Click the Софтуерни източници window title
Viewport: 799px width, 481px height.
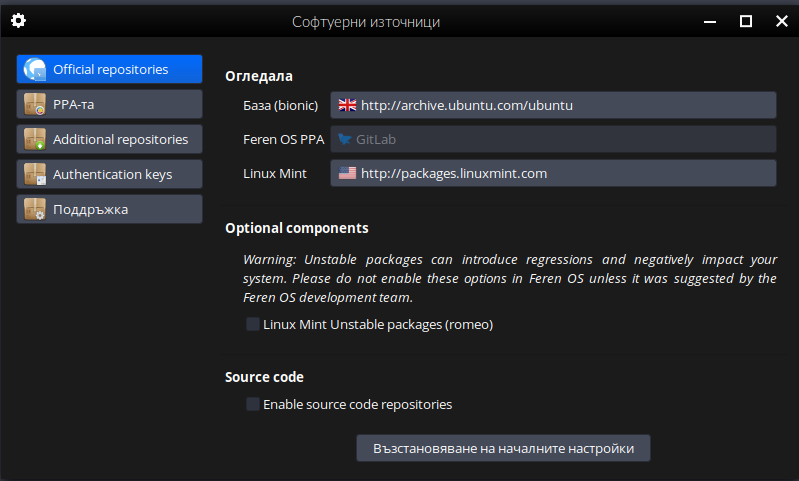(366, 22)
